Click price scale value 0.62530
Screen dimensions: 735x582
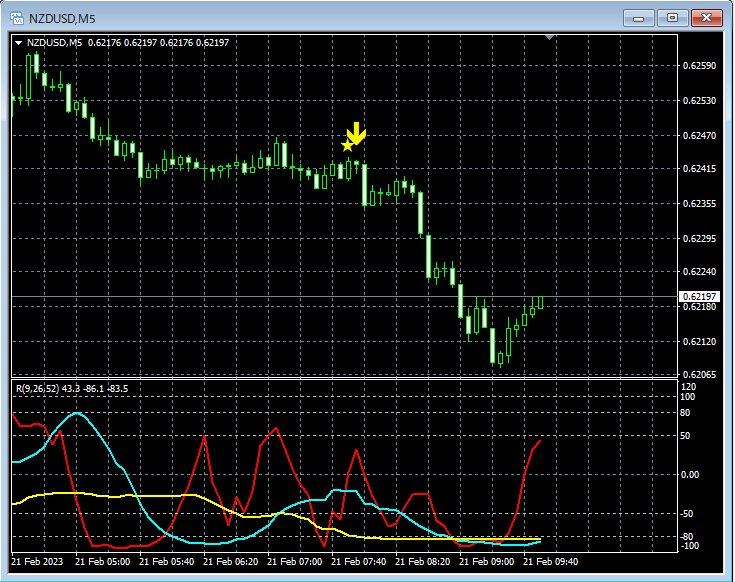click(699, 101)
